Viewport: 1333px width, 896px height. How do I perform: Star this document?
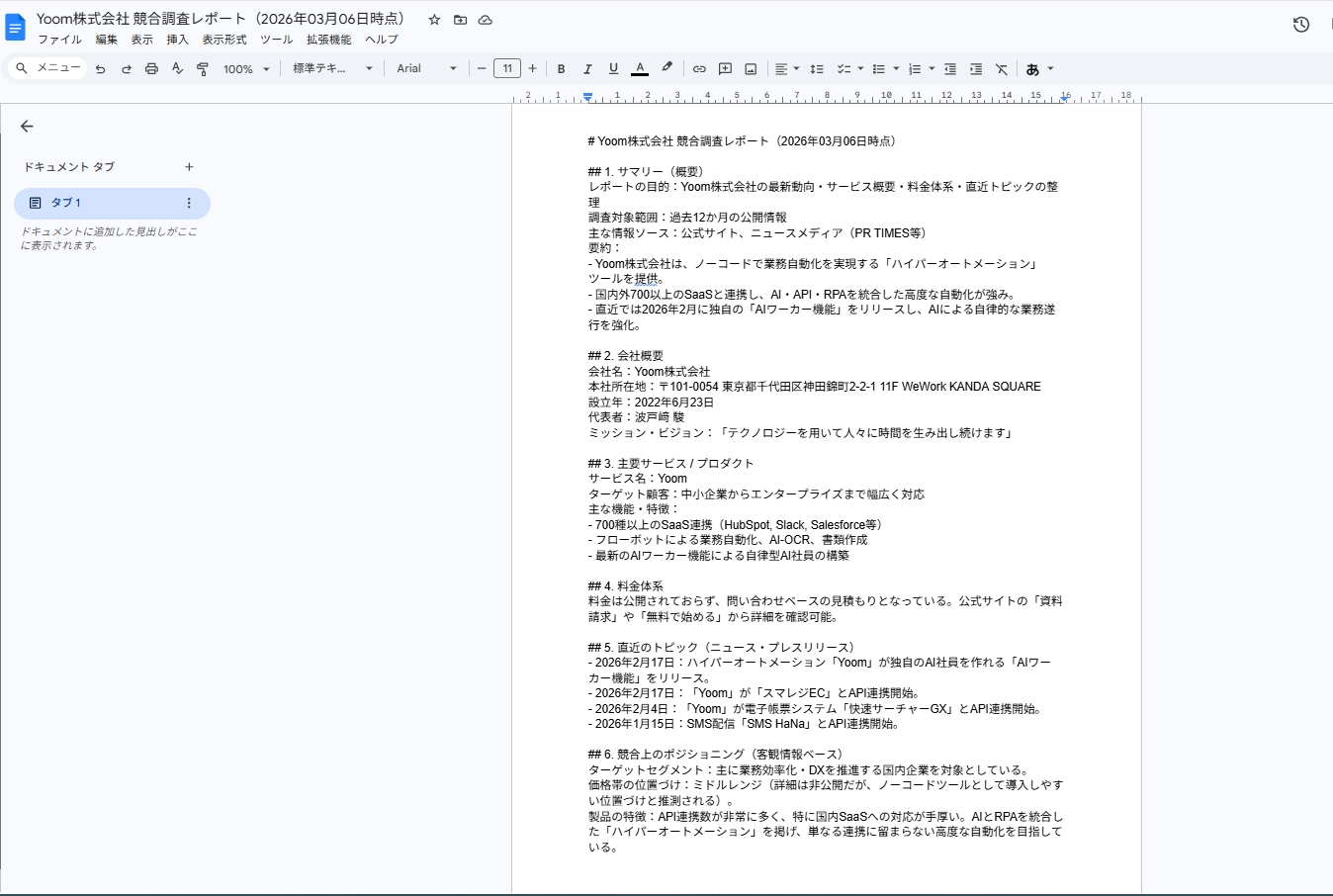point(434,20)
